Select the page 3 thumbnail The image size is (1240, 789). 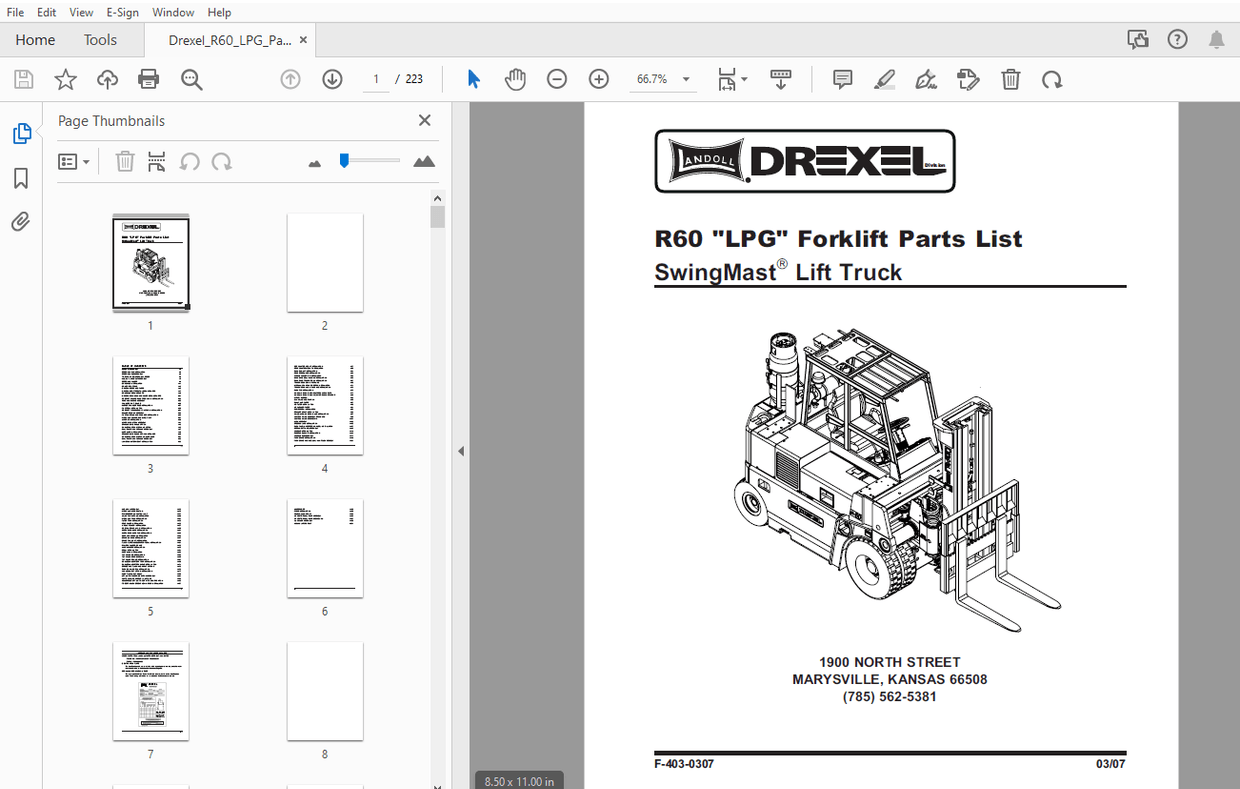[150, 405]
